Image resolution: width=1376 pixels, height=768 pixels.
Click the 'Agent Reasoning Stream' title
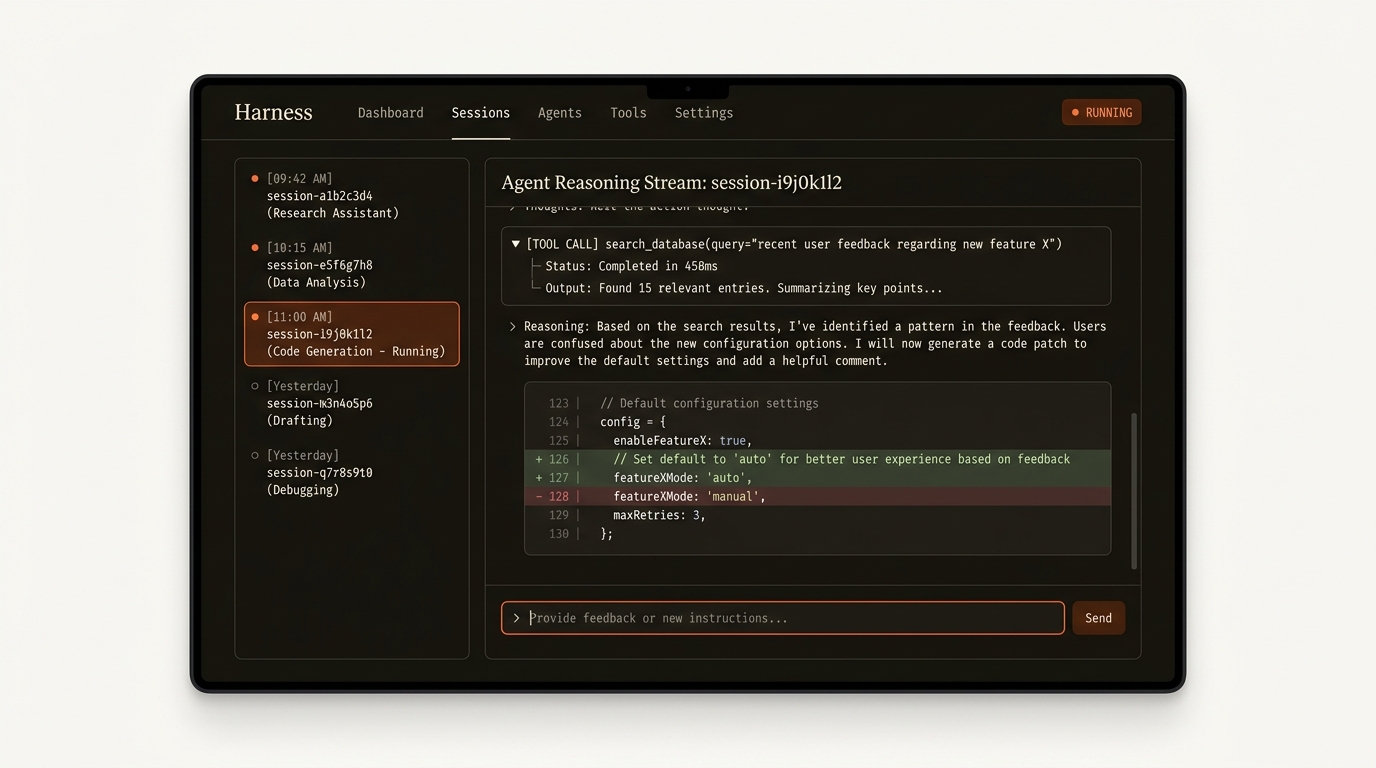(x=671, y=183)
